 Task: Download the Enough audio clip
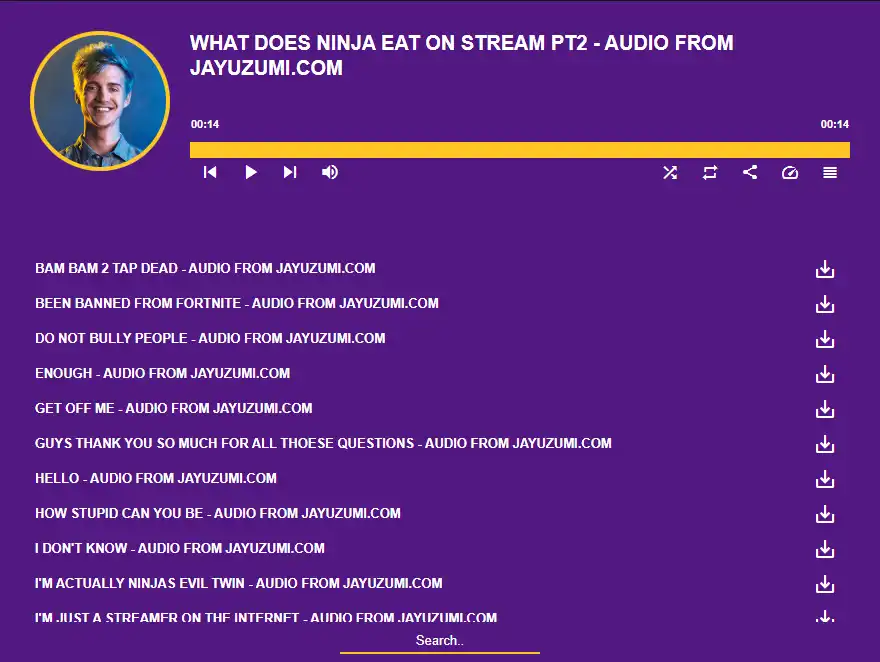tap(825, 374)
